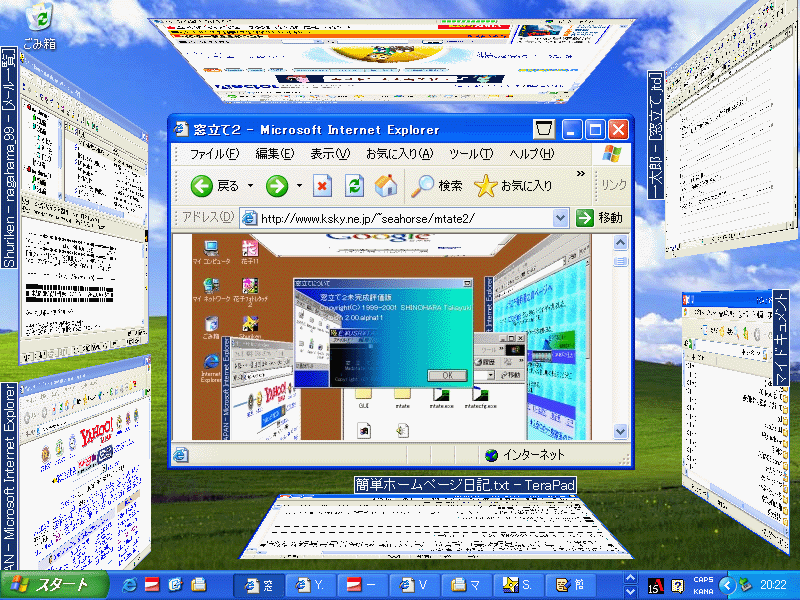Open the folder icon in Quick Launch

(x=198, y=585)
